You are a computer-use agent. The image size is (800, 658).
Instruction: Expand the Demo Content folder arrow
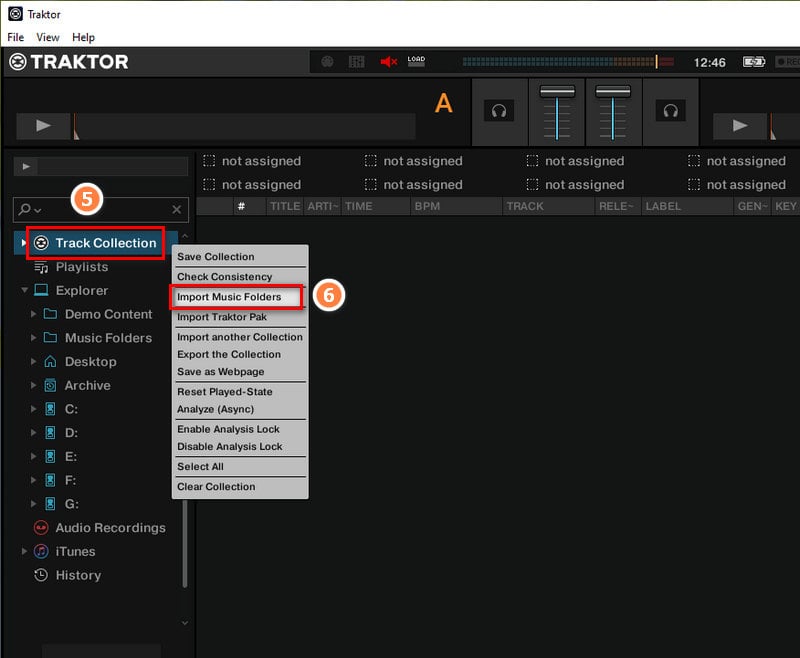[33, 314]
